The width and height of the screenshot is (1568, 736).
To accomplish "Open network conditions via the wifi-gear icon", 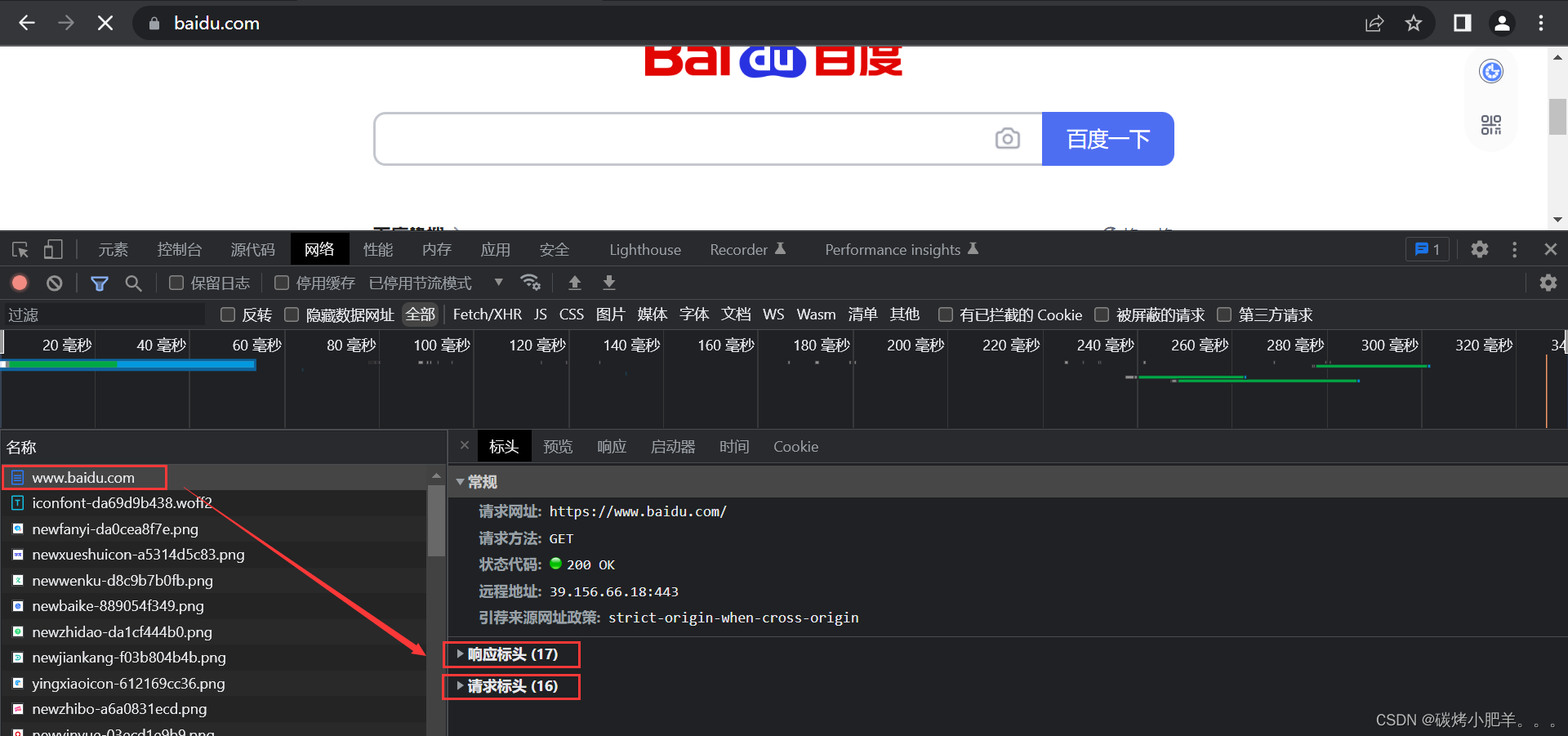I will (531, 283).
